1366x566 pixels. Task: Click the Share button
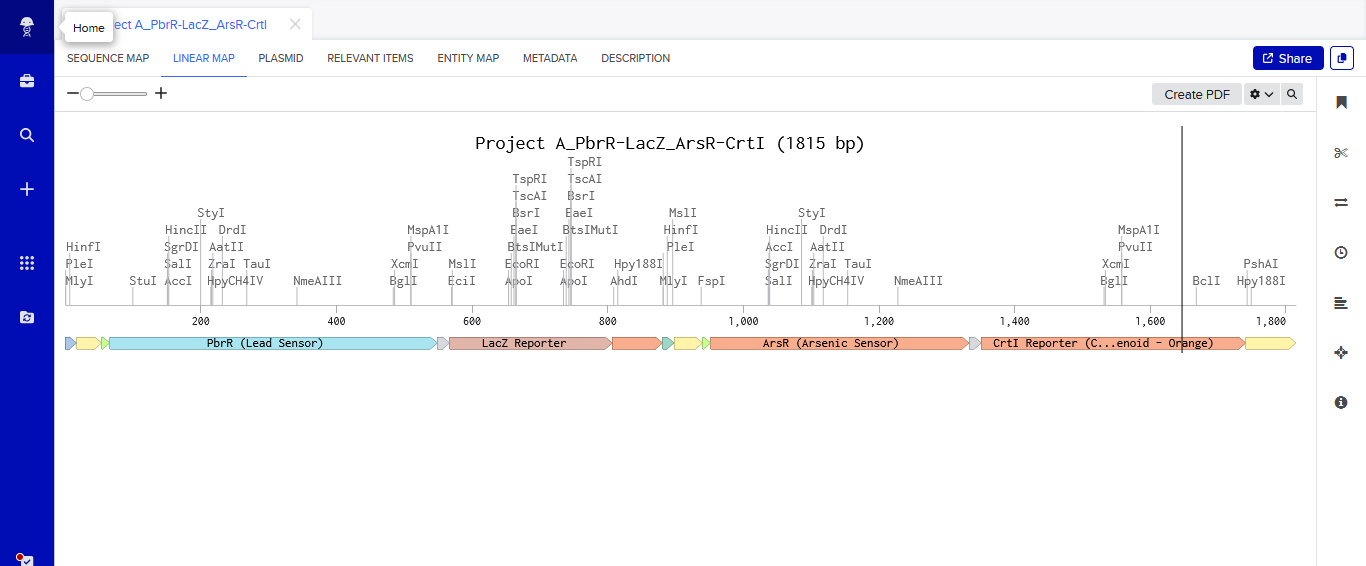(x=1288, y=58)
